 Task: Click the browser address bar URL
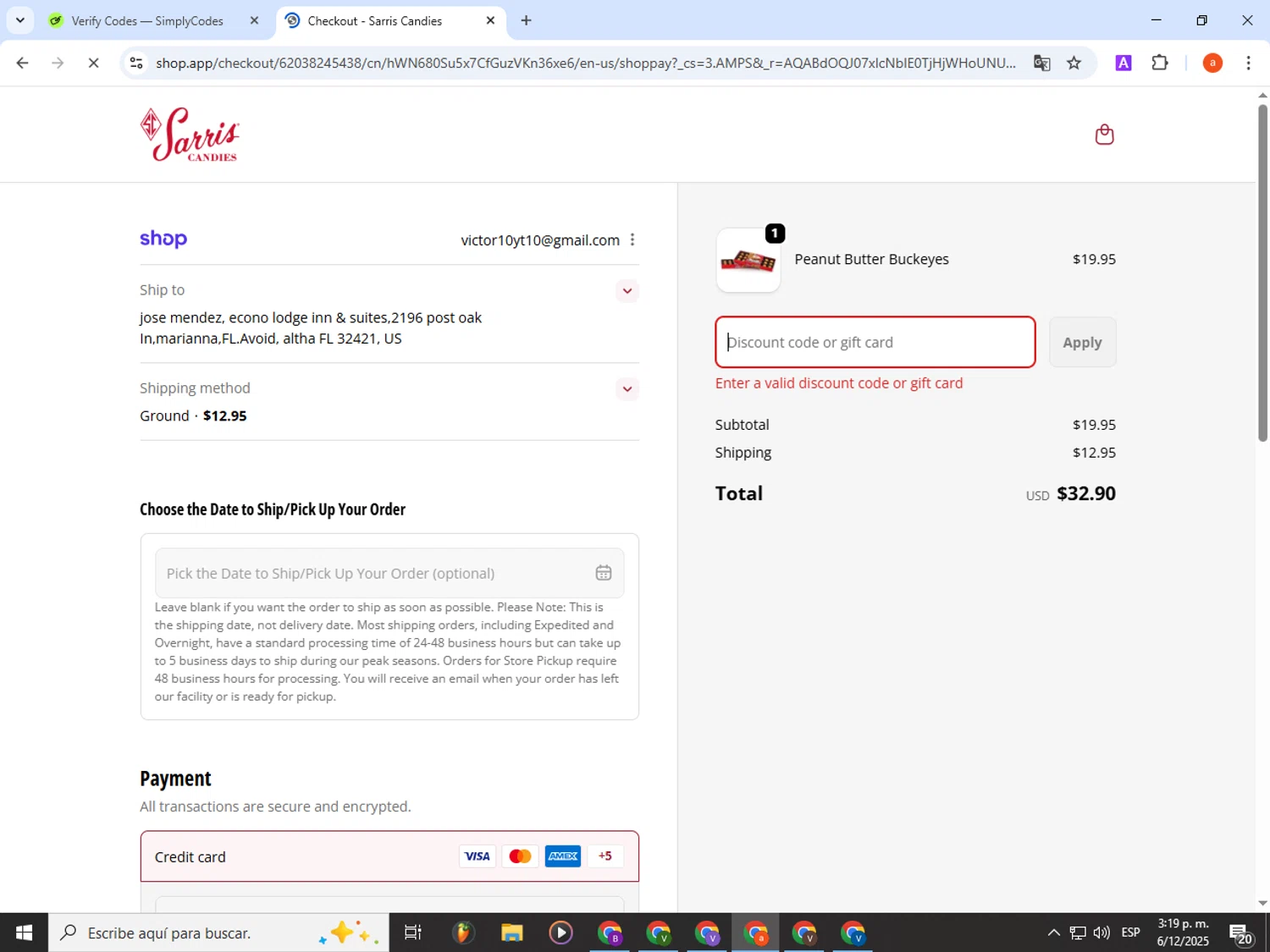pyautogui.click(x=586, y=63)
